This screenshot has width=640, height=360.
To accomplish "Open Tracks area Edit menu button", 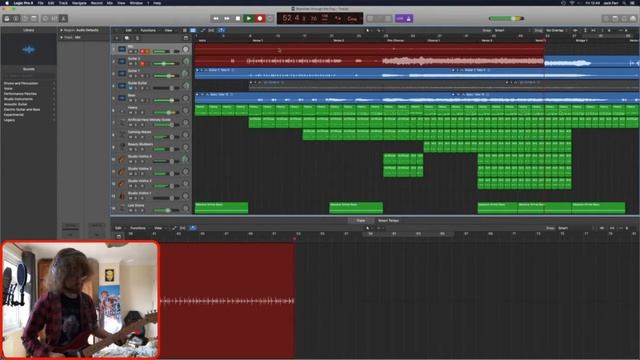I will [130, 30].
